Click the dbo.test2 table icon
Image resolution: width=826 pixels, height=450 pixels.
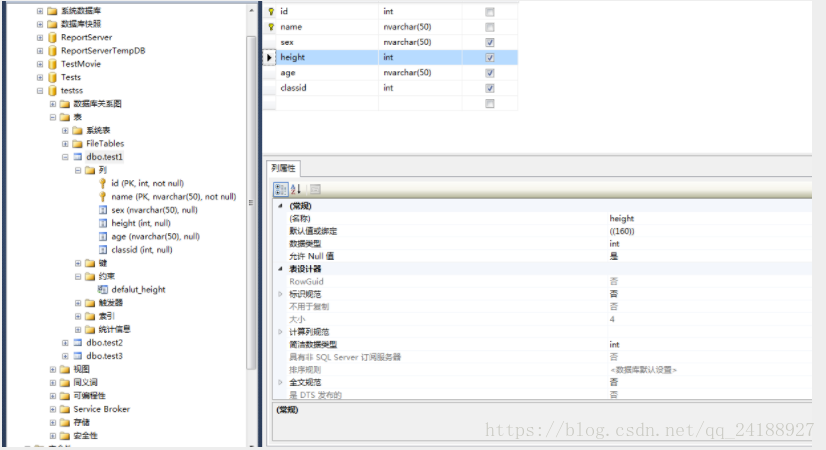pyautogui.click(x=78, y=343)
